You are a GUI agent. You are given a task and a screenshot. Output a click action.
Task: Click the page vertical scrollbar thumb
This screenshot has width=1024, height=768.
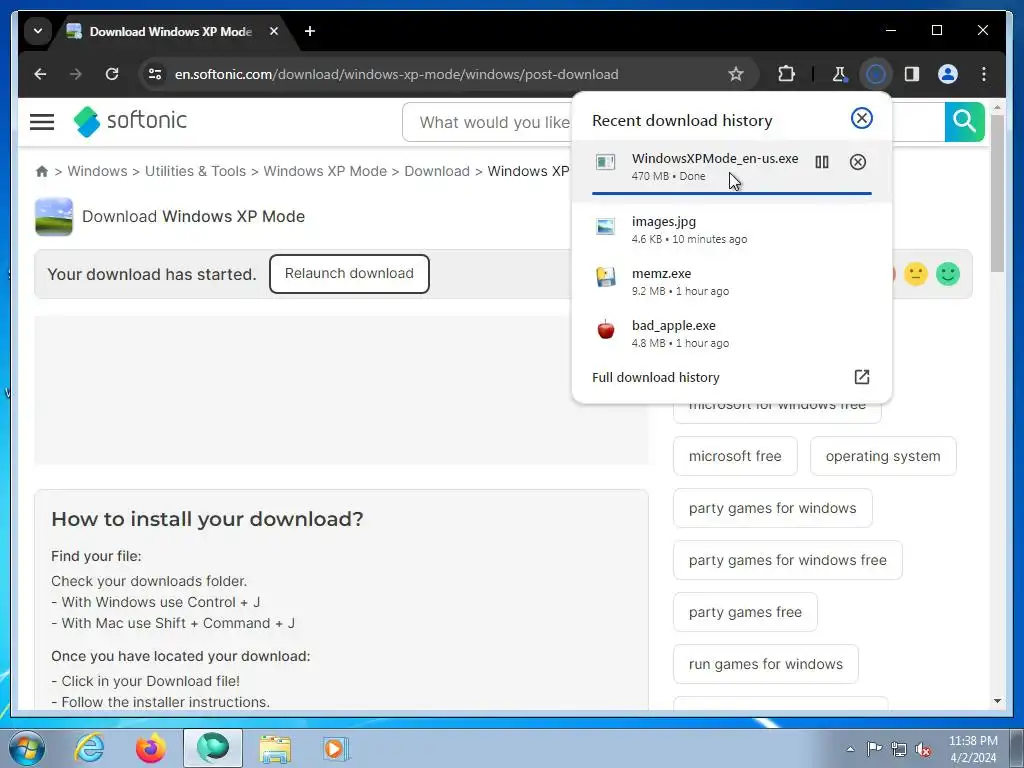point(997,193)
